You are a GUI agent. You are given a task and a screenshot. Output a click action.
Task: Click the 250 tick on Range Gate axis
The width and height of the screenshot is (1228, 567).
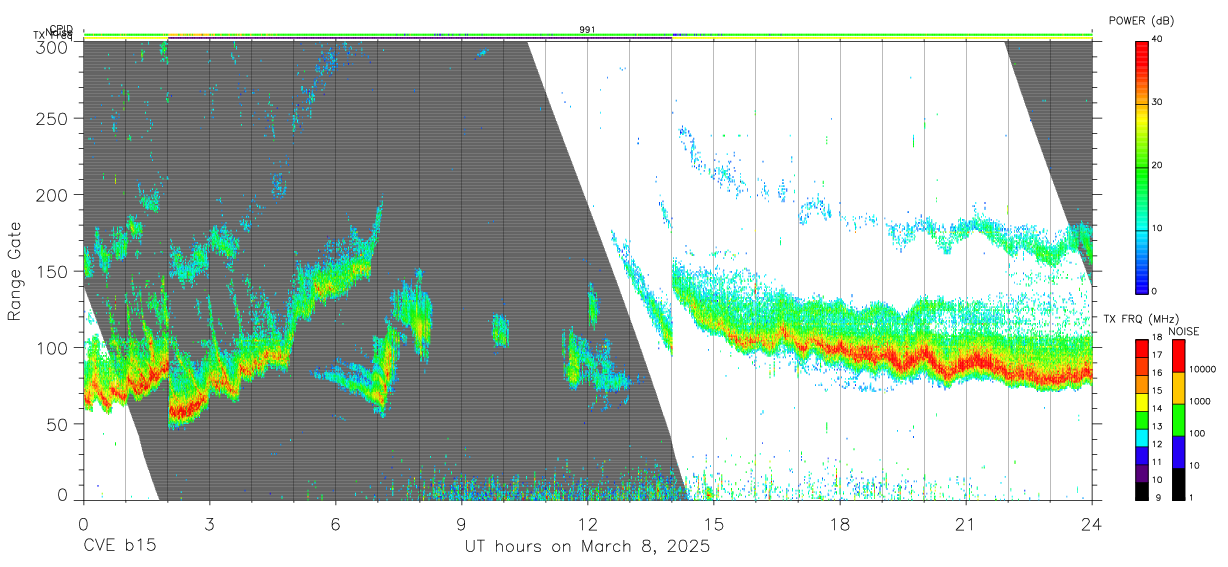click(x=52, y=118)
